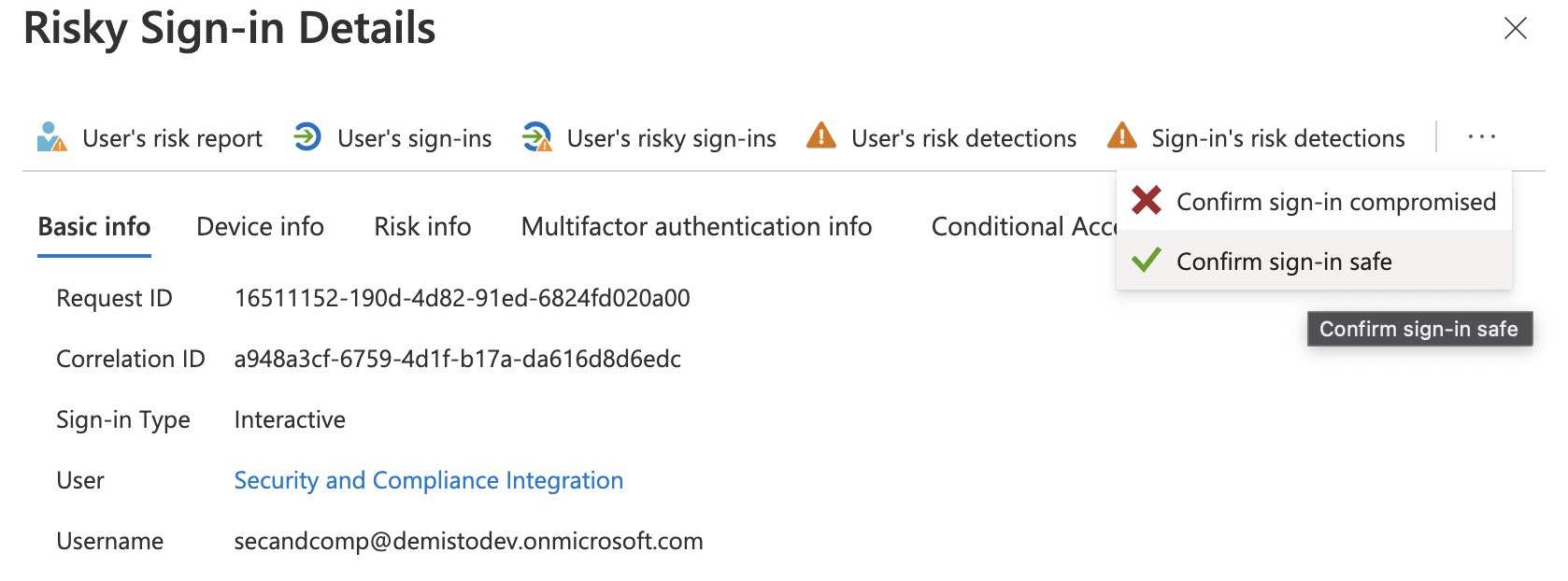Click the User's sign-ins arrow icon
Image resolution: width=1568 pixels, height=581 pixels.
(x=307, y=137)
